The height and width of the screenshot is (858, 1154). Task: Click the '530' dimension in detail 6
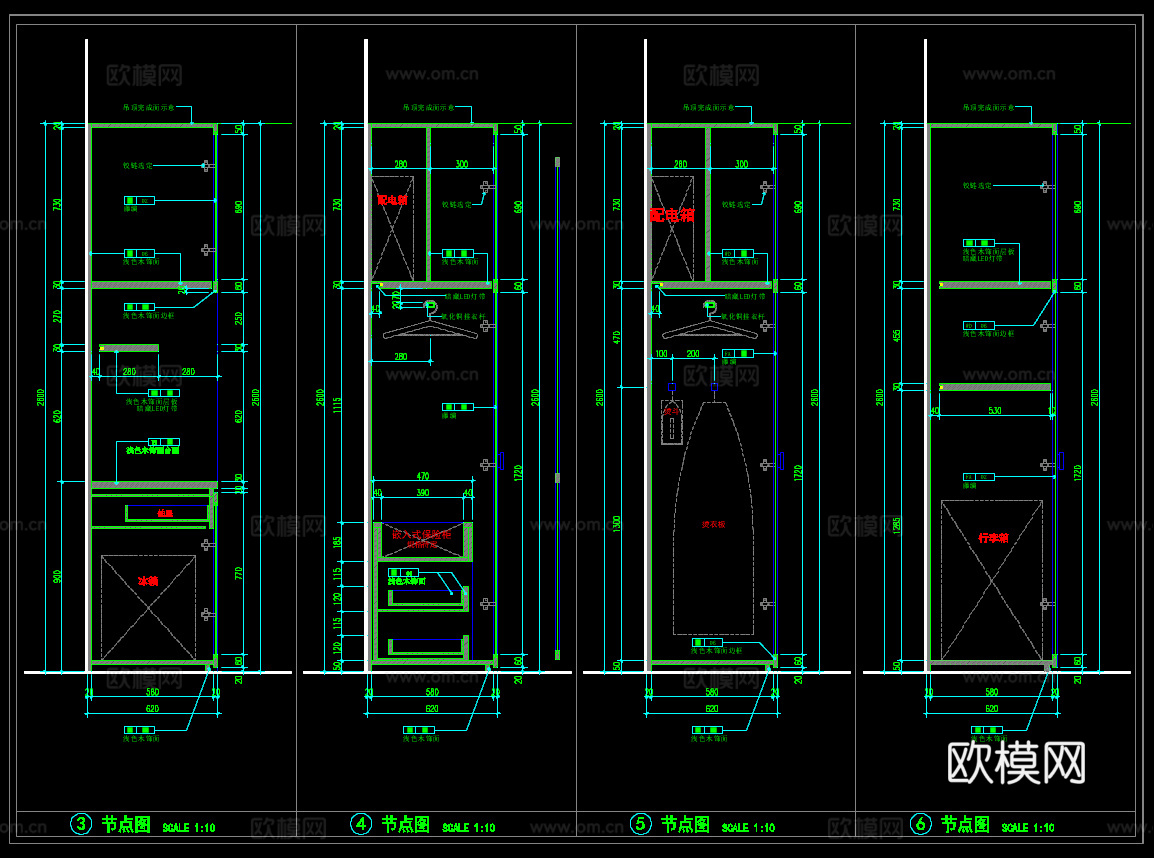click(x=995, y=411)
